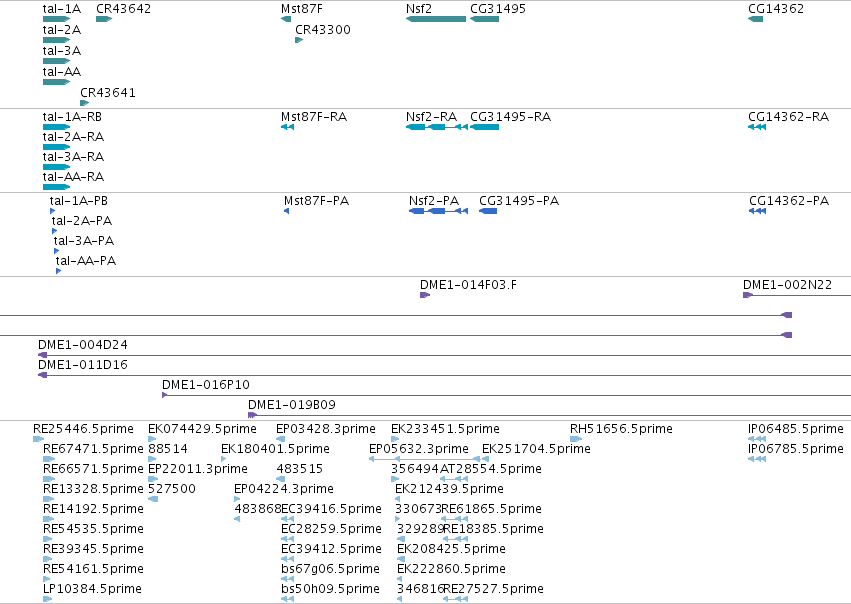The image size is (851, 604).
Task: Select the CR43642 gene arrow glyph
Action: click(x=104, y=19)
